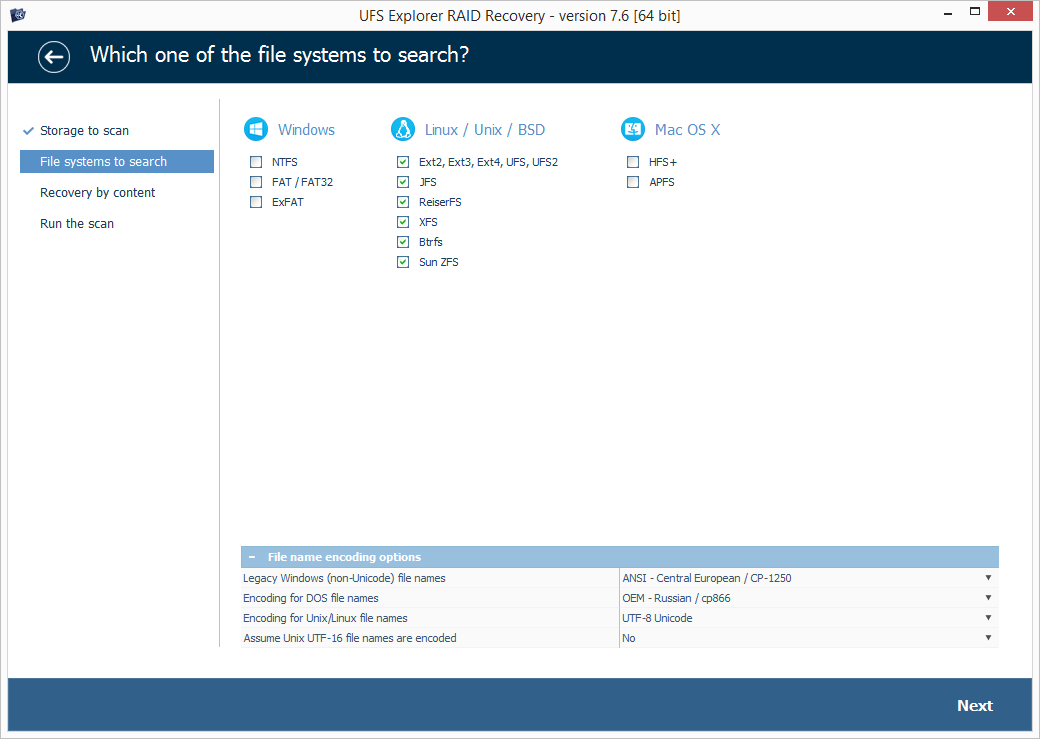
Task: Click the back arrow icon in header
Action: [54, 56]
